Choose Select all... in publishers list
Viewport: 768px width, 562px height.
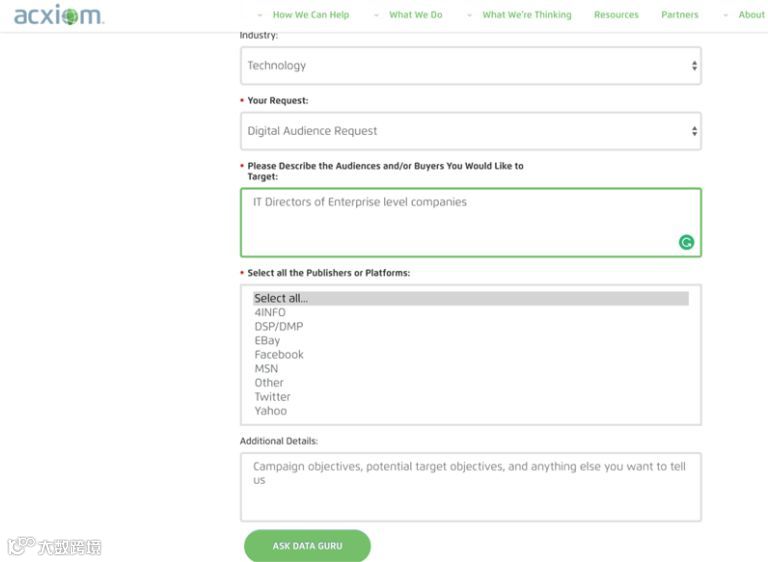(281, 298)
